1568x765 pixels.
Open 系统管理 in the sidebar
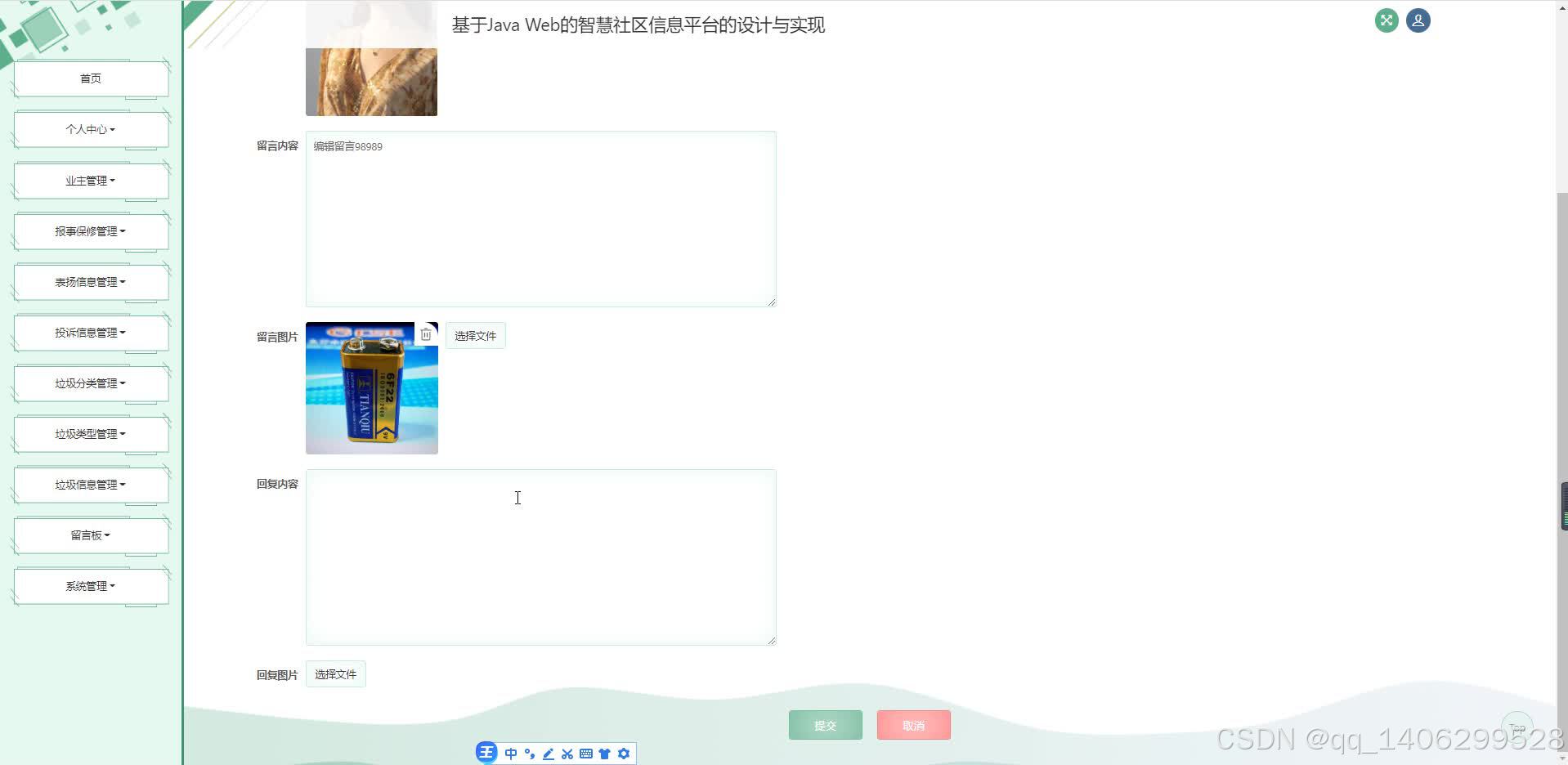[x=90, y=586]
